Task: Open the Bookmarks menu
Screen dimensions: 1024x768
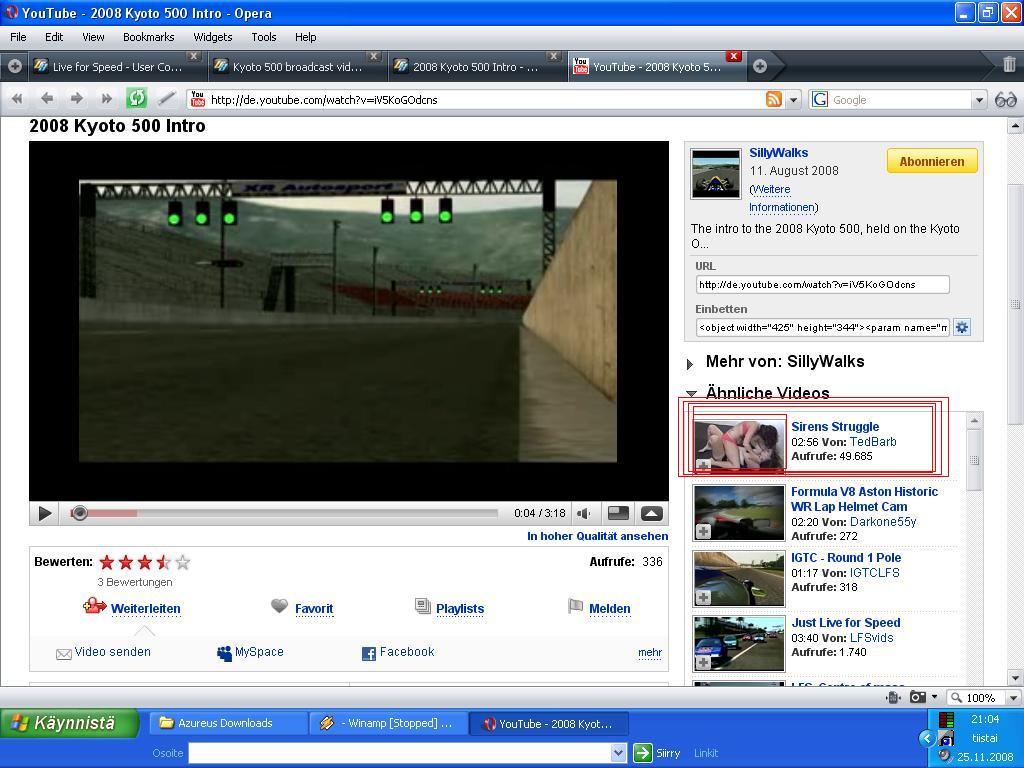Action: point(148,37)
